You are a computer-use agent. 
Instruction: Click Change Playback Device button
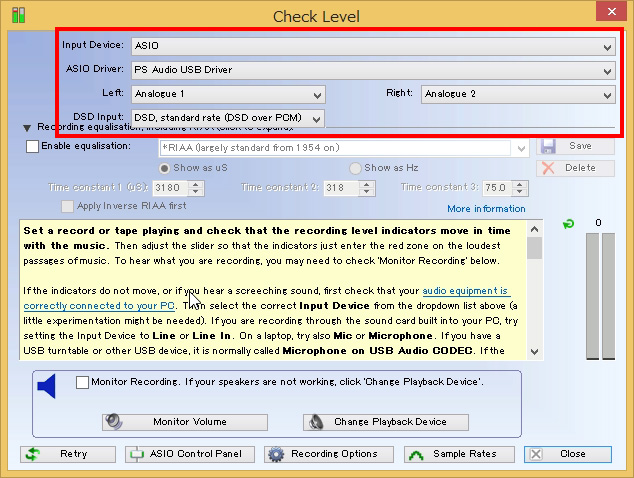point(386,422)
